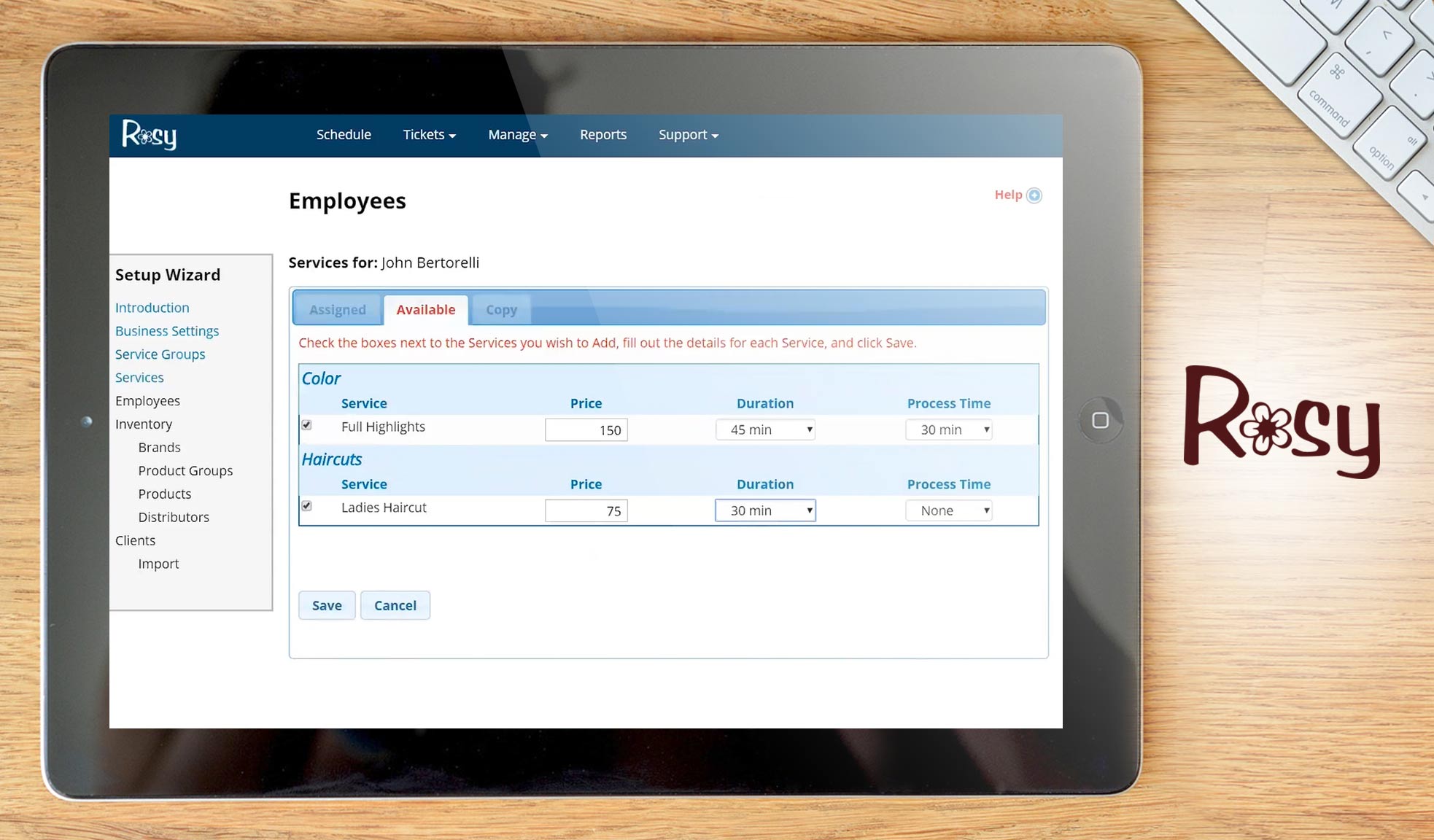Screen dimensions: 1434x840
Task: Set a process time for Ladies Haircut's 30 min dropdown
Action: coord(764,510)
